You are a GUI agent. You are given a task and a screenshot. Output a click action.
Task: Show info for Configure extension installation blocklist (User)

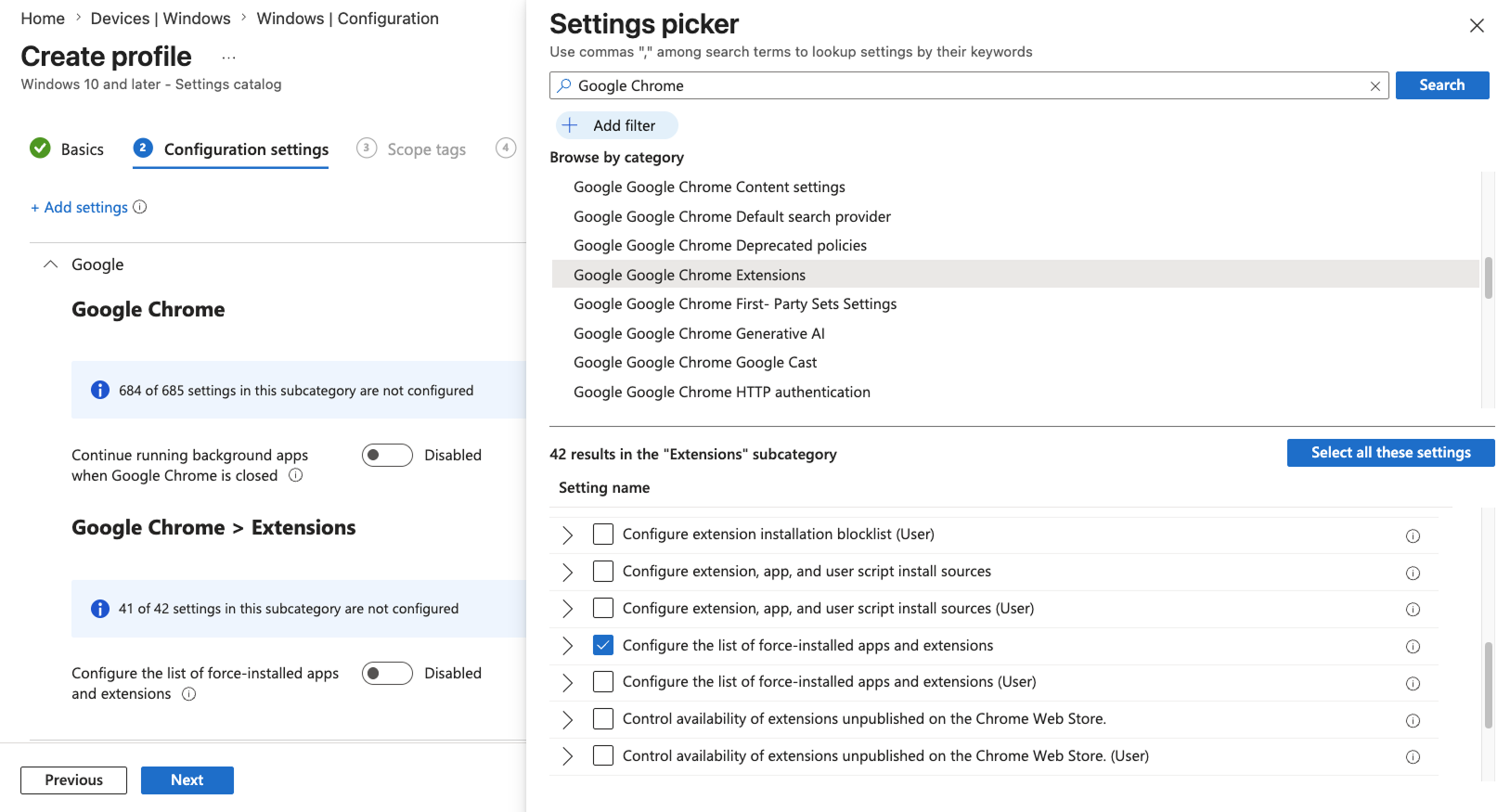[x=1413, y=535]
